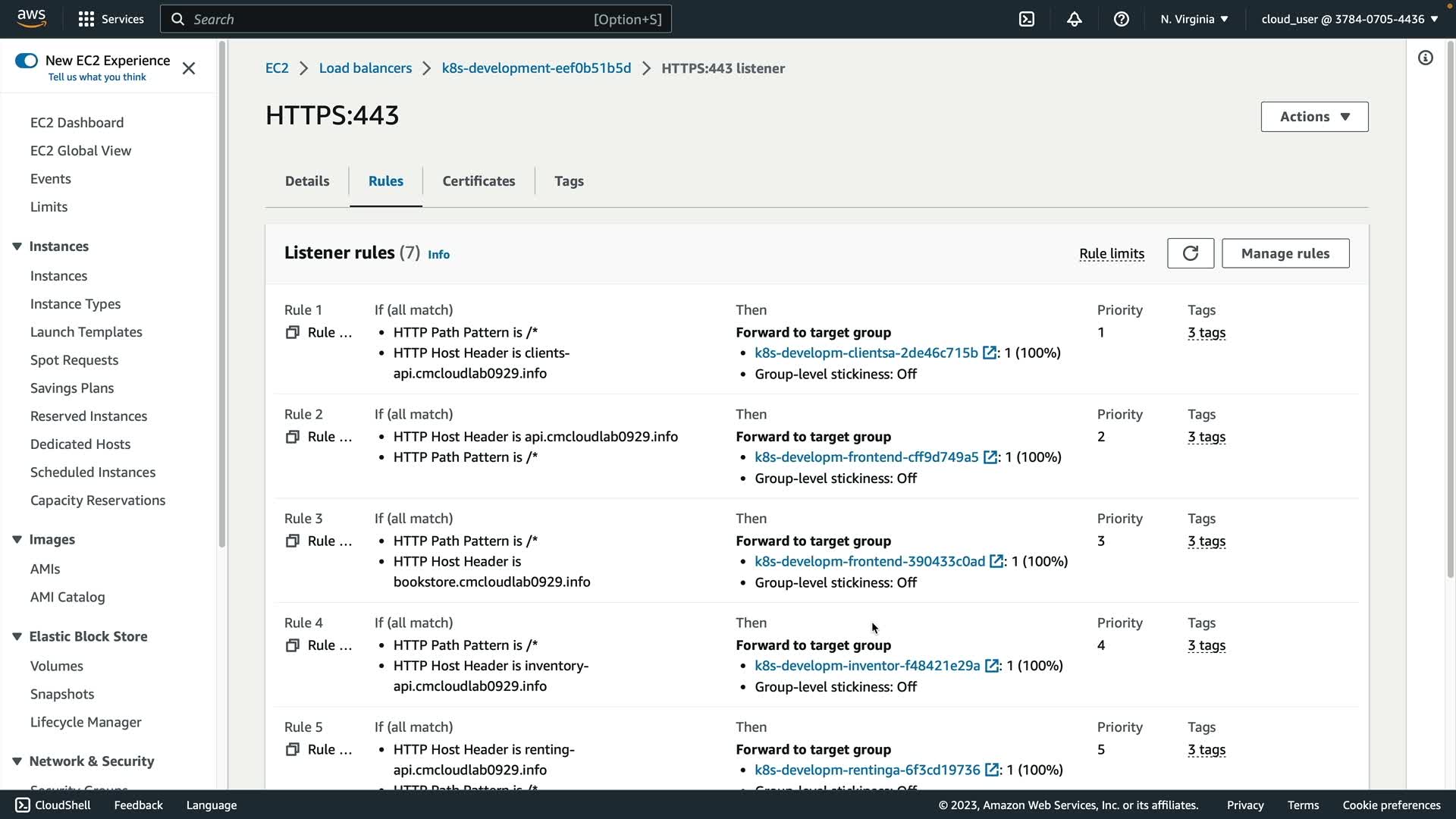Open the info panel icon at right
The image size is (1456, 819).
click(x=1425, y=58)
